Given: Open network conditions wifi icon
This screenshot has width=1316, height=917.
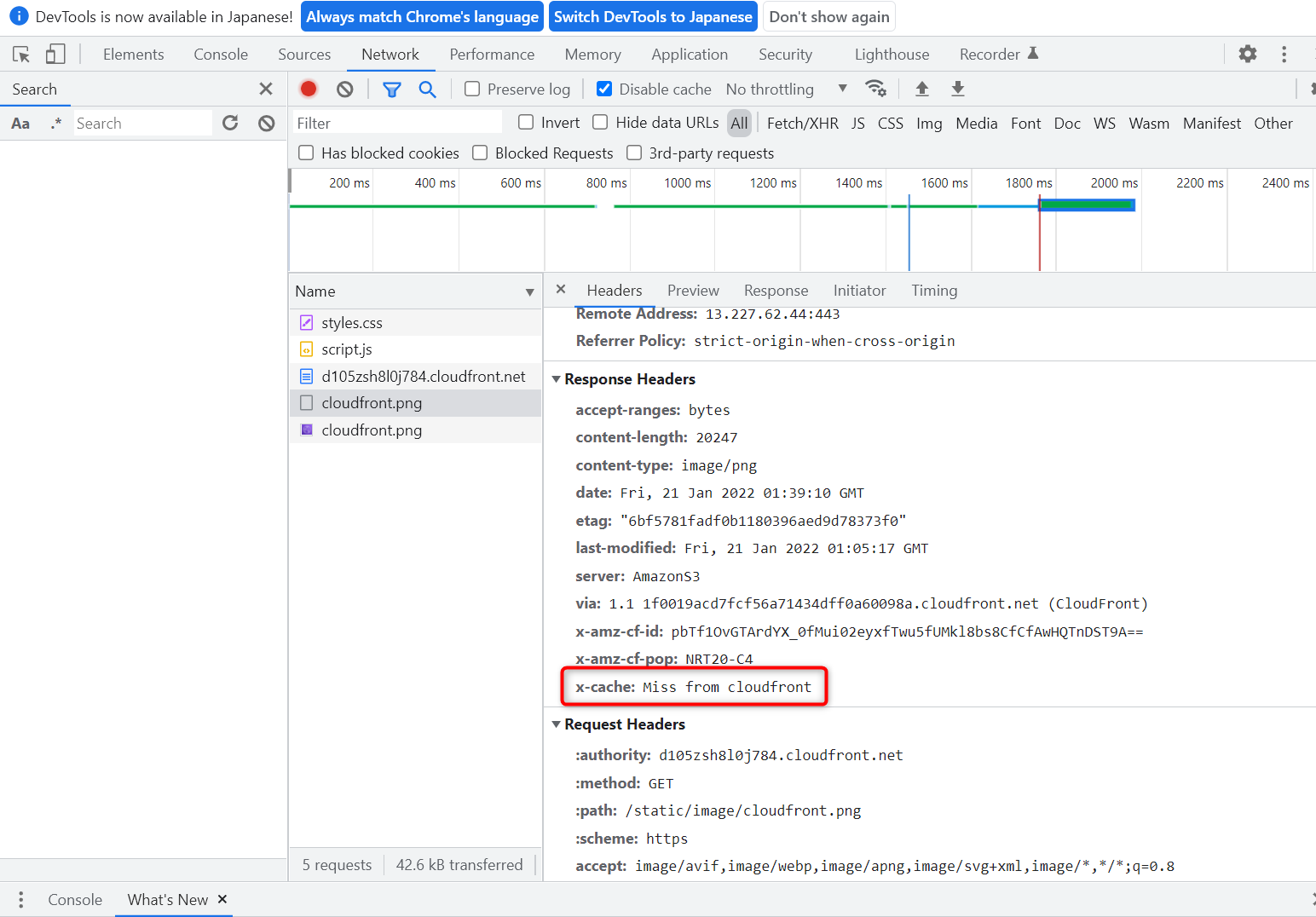Looking at the screenshot, I should tap(875, 89).
